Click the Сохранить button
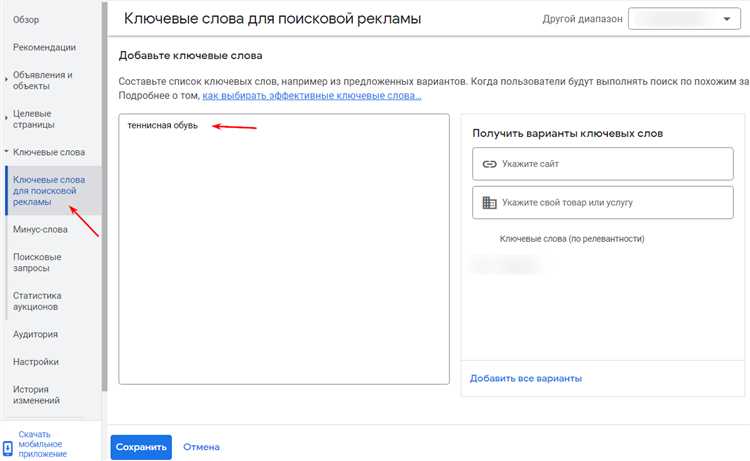Image resolution: width=750 pixels, height=461 pixels. [141, 447]
